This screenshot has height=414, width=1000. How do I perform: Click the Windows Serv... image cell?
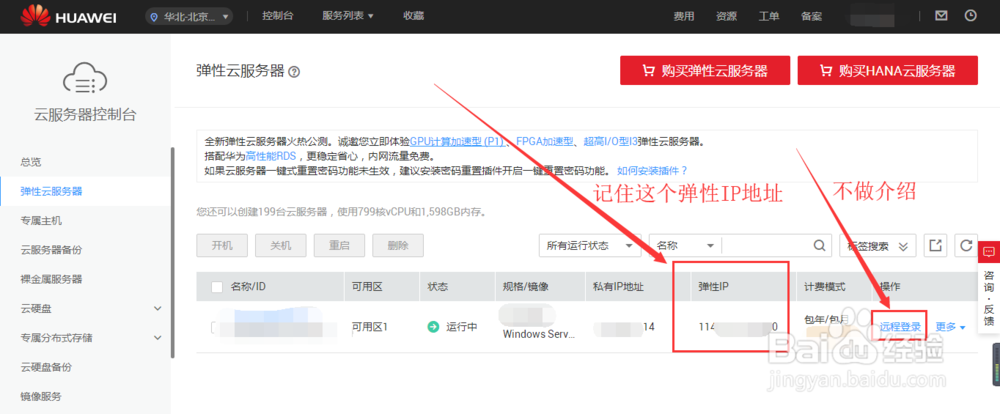point(539,334)
